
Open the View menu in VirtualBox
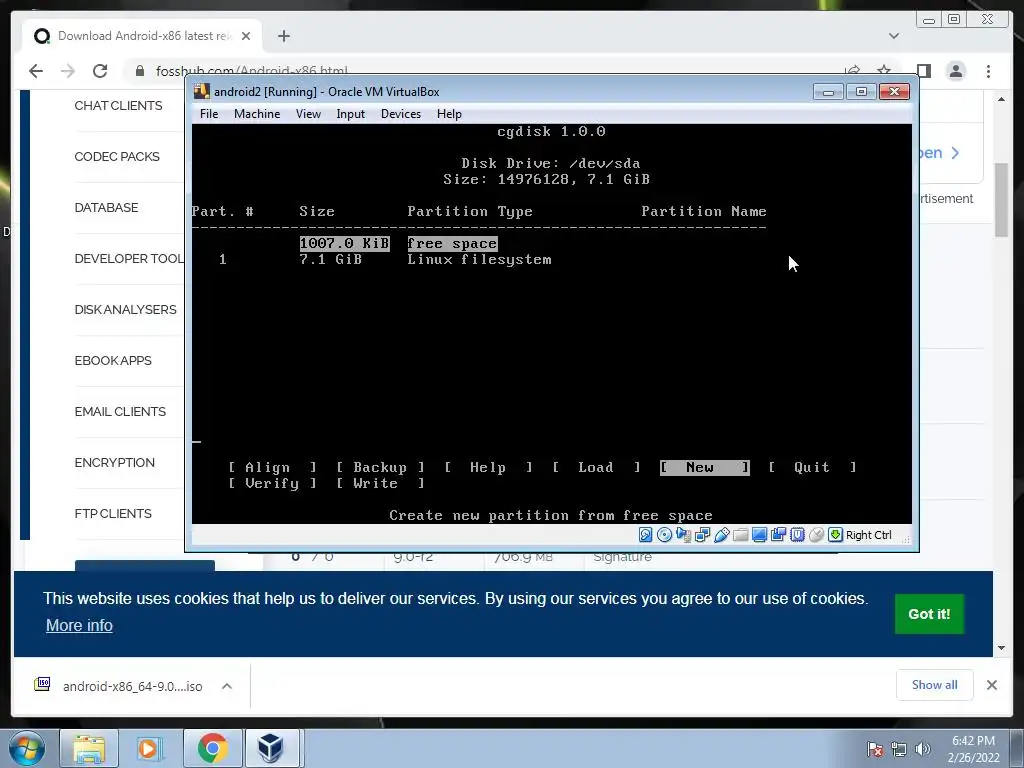[308, 114]
